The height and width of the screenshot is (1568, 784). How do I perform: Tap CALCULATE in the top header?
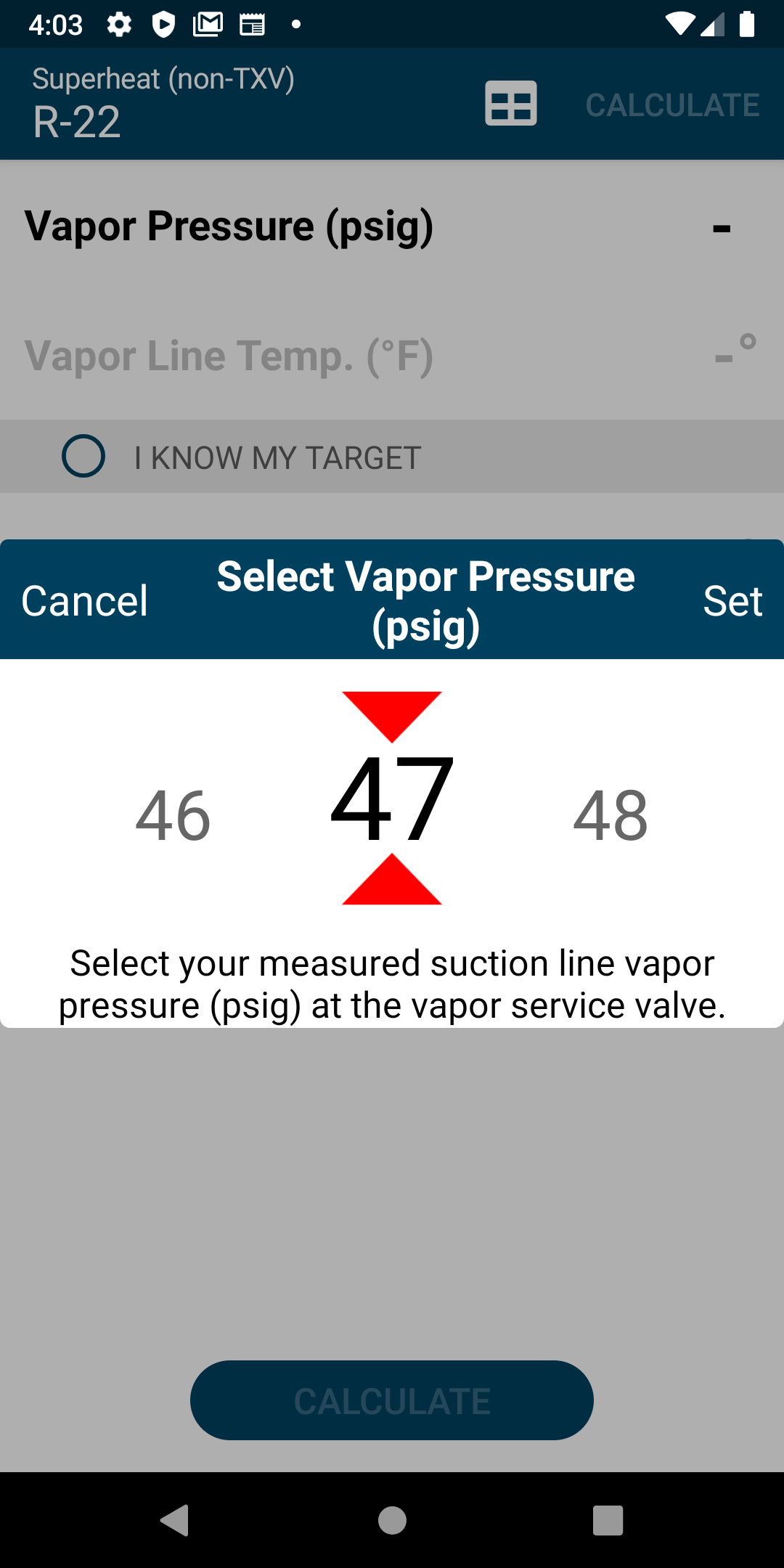point(673,105)
